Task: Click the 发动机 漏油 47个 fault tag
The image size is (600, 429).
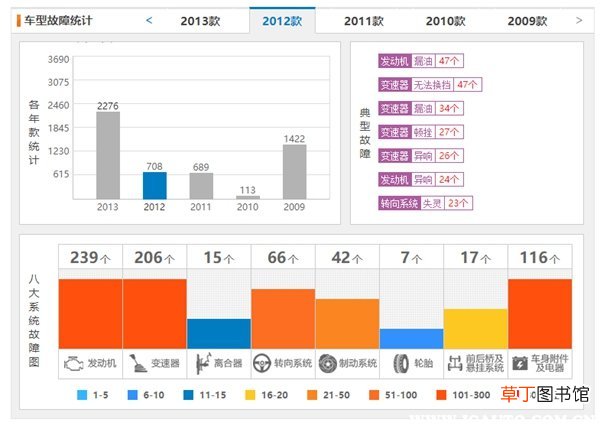Action: point(421,61)
